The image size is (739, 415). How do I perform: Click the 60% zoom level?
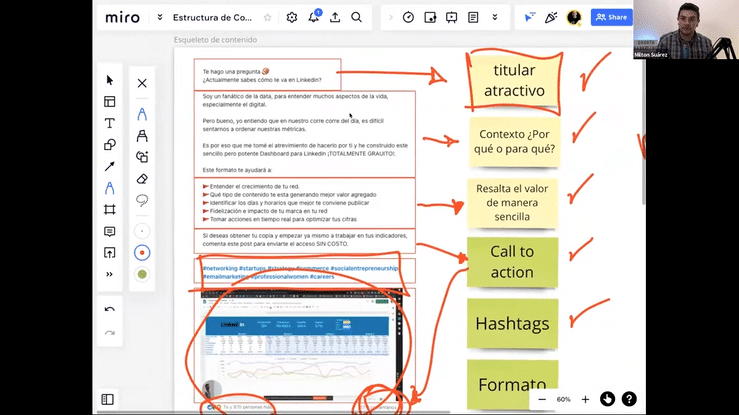pos(564,399)
